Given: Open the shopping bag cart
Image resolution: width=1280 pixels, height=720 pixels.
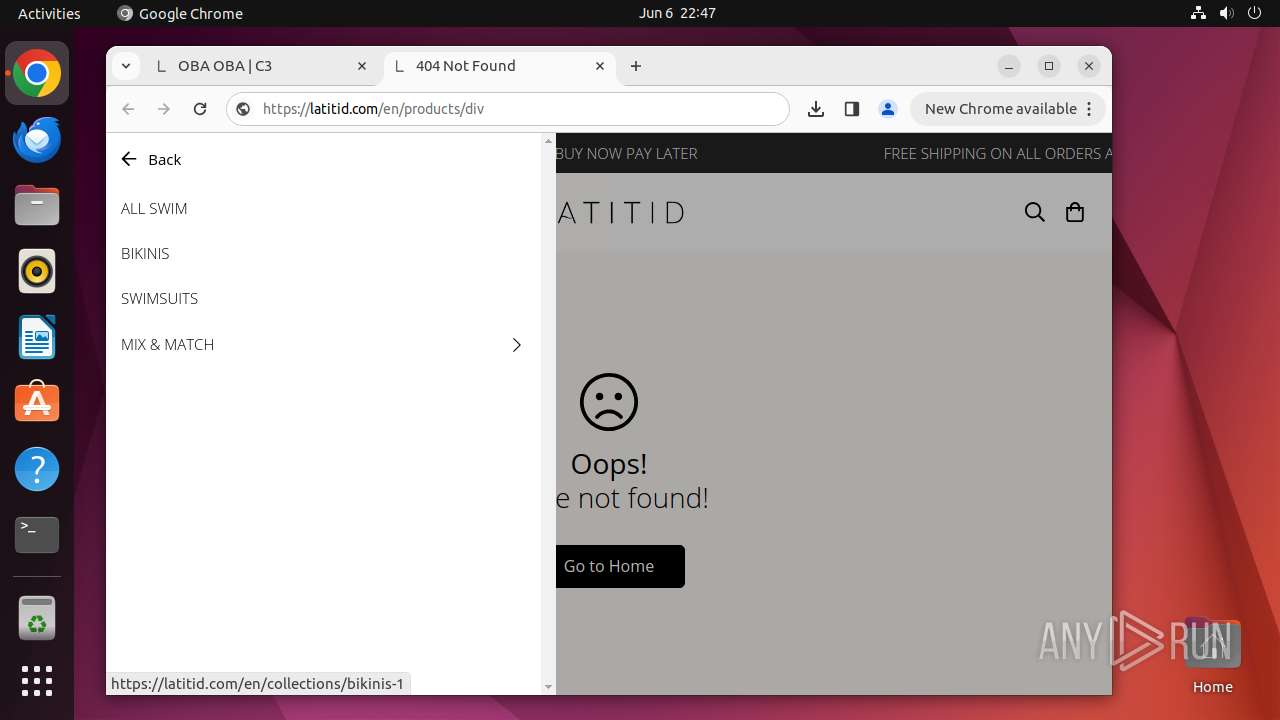Looking at the screenshot, I should [x=1075, y=212].
